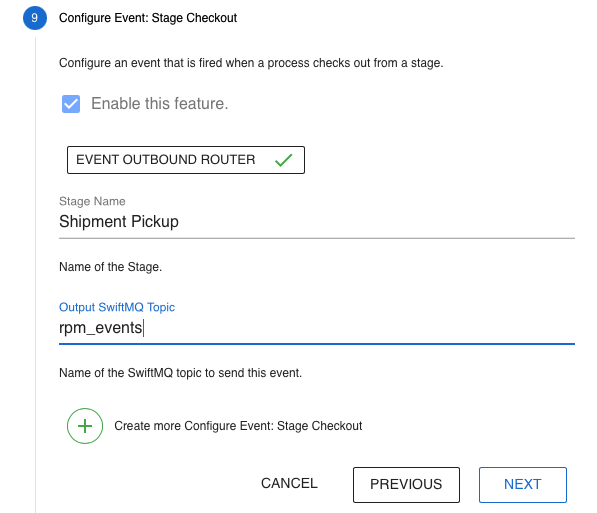
Task: Click the 'Enable this feature.' label text
Action: click(x=160, y=104)
